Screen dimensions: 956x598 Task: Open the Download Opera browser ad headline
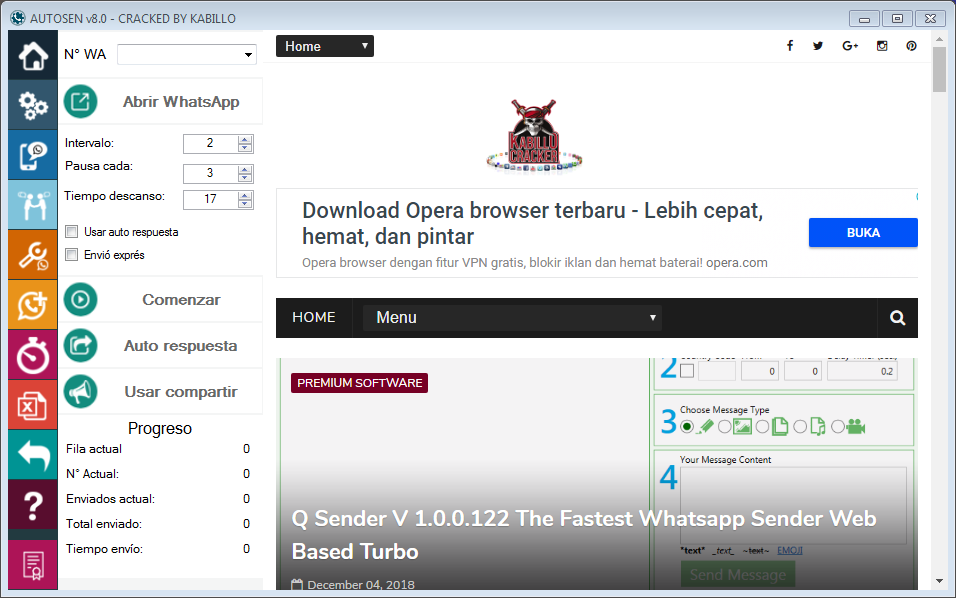(533, 223)
